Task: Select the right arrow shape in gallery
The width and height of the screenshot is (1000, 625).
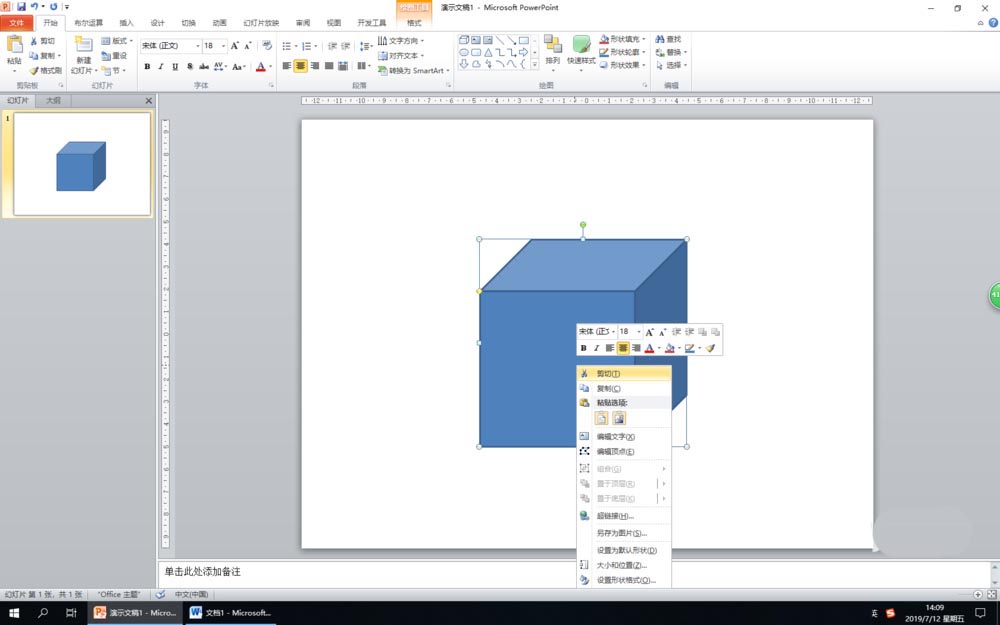Action: pyautogui.click(x=524, y=52)
